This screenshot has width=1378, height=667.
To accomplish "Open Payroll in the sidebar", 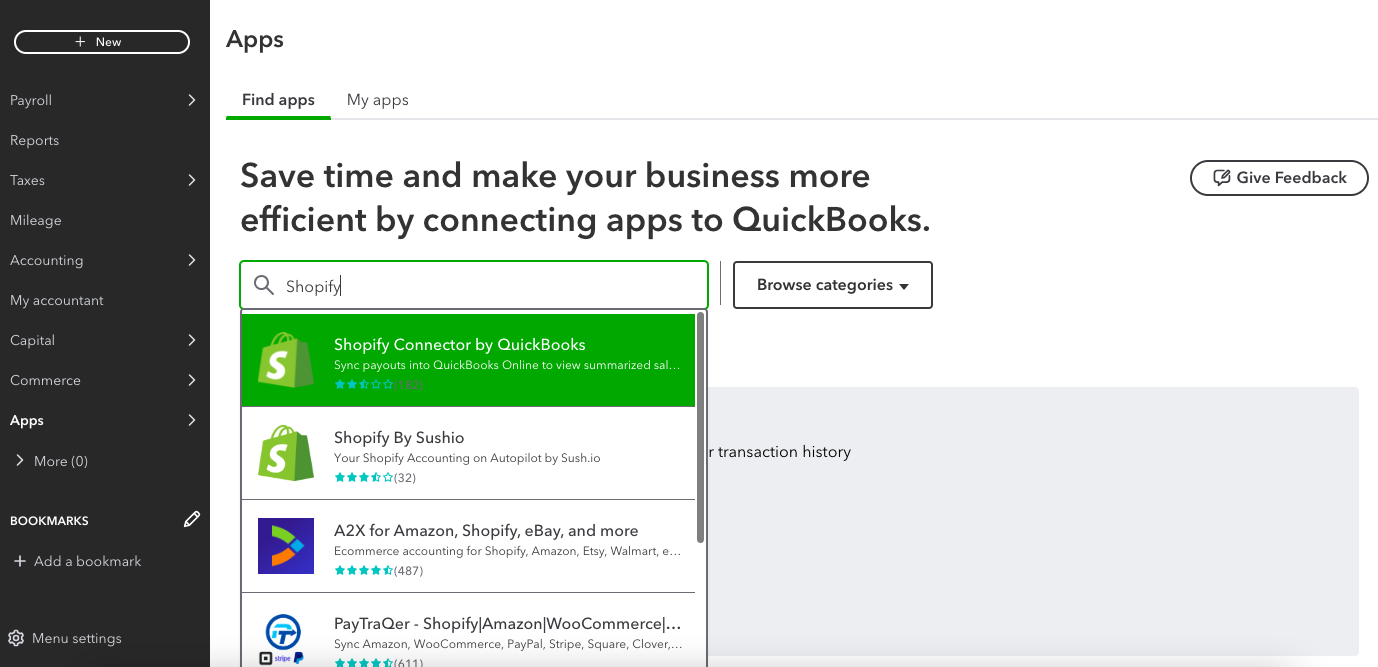I will pyautogui.click(x=31, y=100).
